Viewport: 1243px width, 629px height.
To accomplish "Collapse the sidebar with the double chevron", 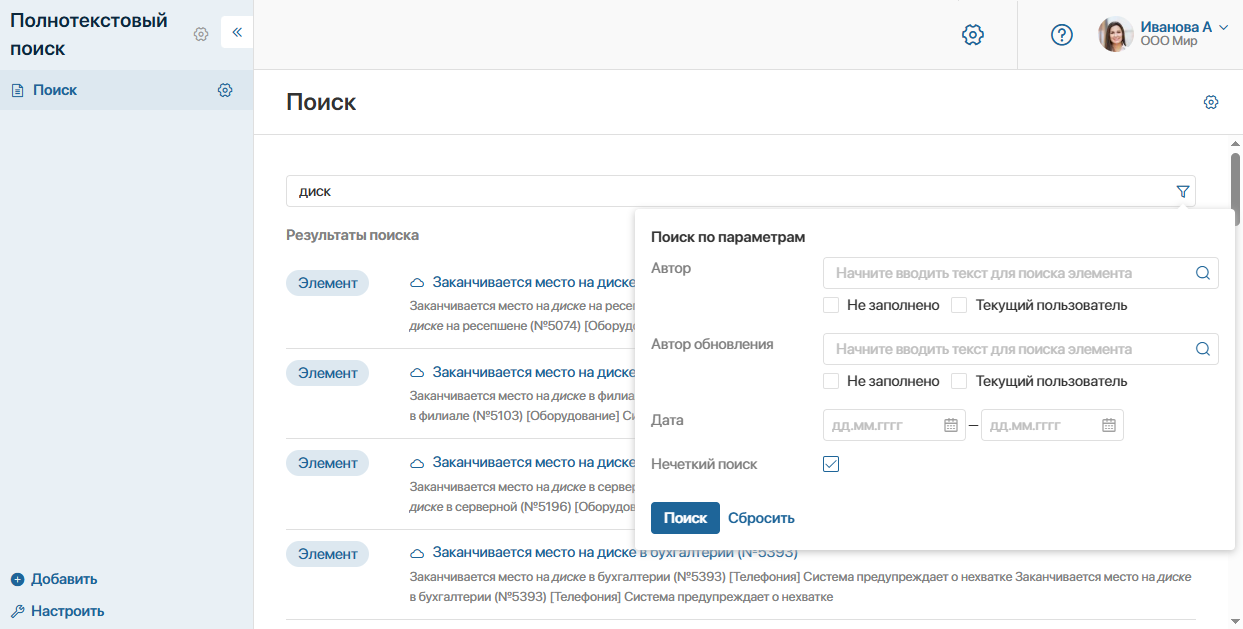I will (237, 33).
